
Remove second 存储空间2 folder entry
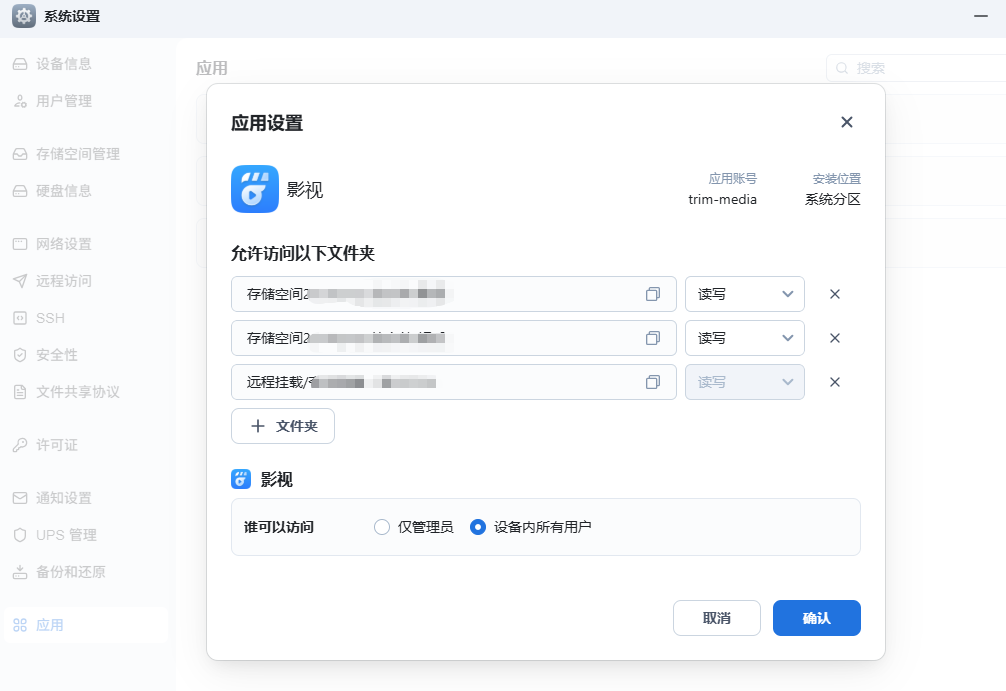pos(835,338)
